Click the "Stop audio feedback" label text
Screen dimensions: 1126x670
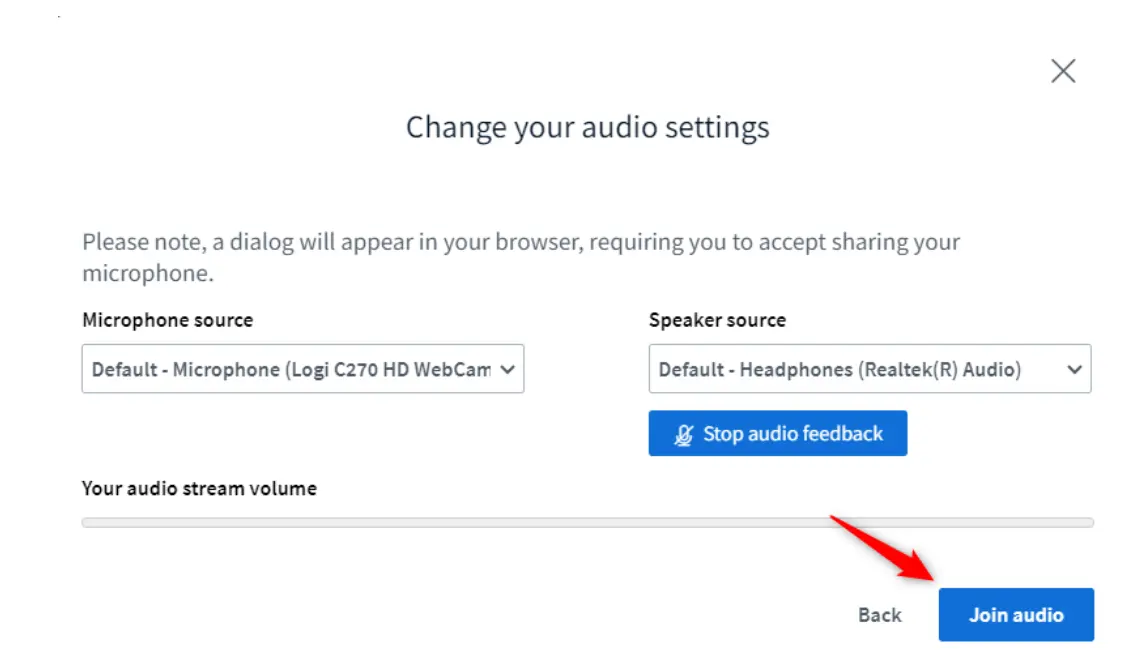[793, 434]
